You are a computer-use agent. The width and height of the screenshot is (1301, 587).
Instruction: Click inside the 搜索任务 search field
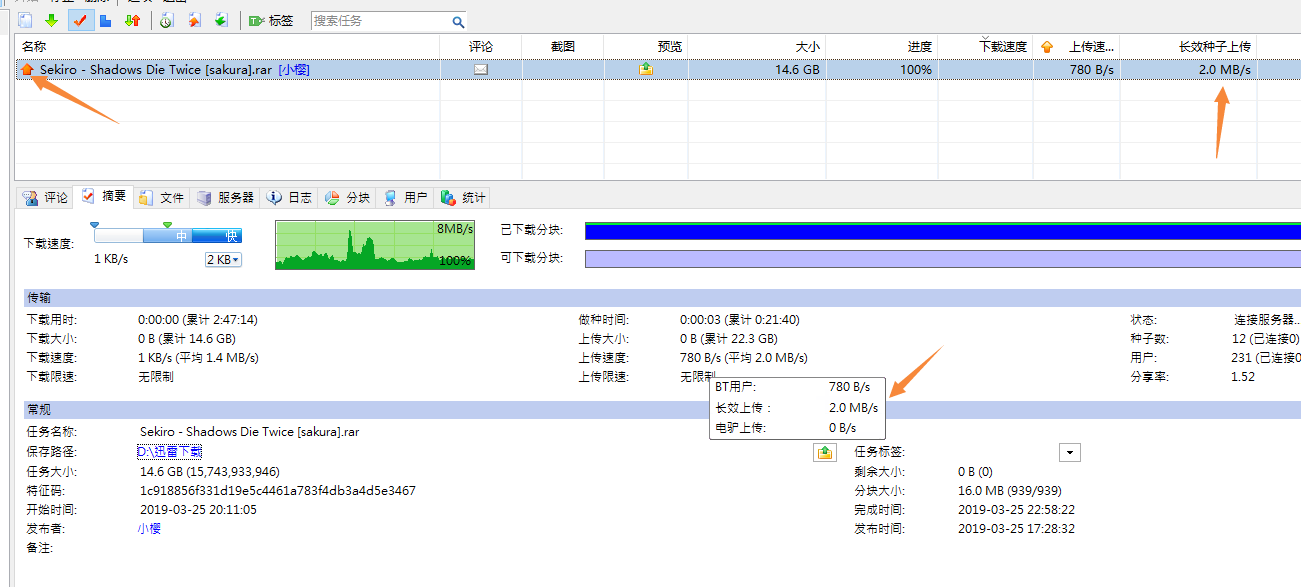[x=378, y=21]
